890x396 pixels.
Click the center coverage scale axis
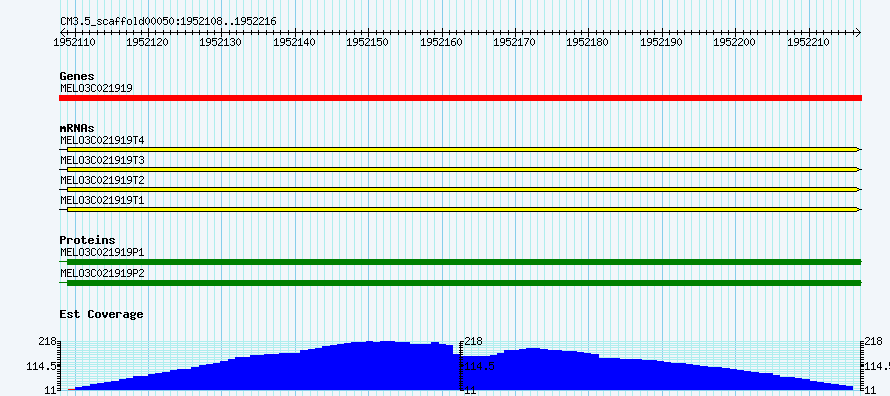coord(460,366)
